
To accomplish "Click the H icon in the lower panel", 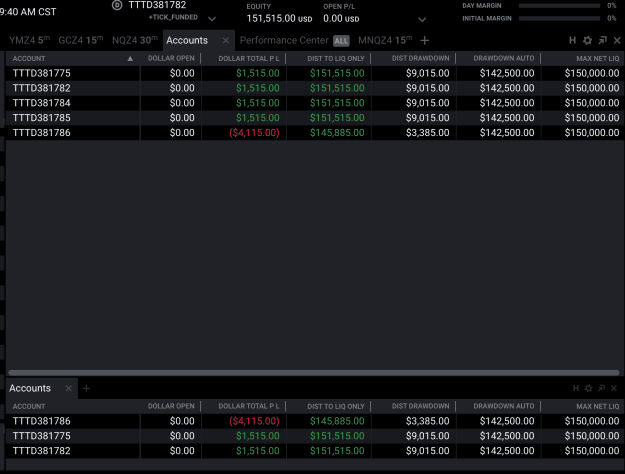I will point(576,388).
